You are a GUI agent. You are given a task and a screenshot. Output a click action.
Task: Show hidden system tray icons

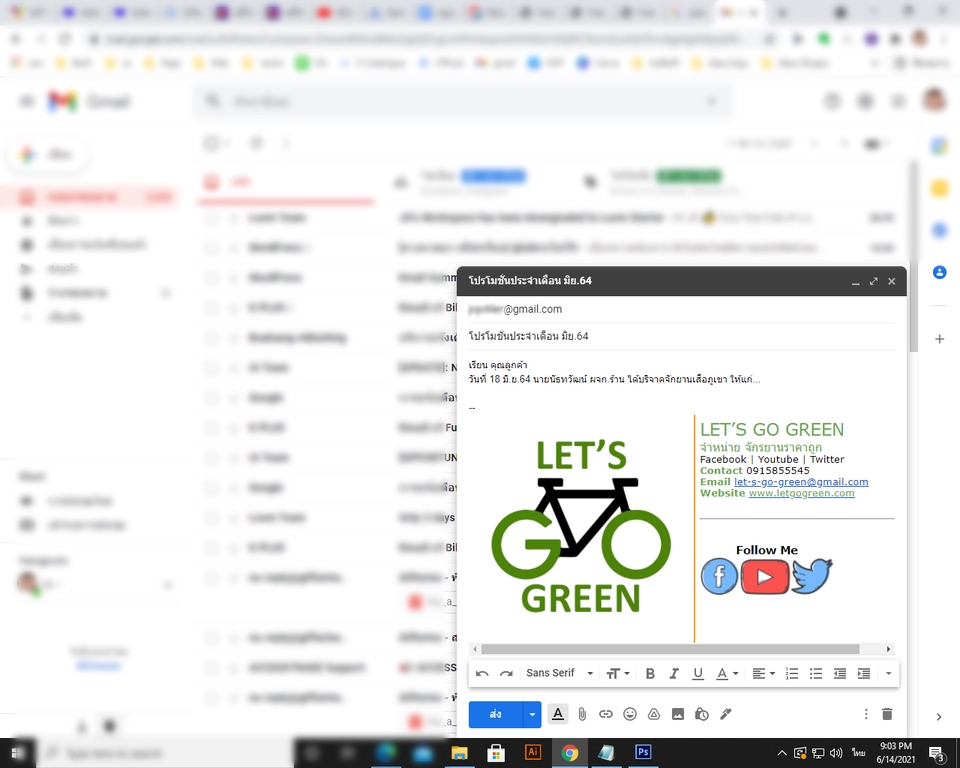(x=782, y=753)
